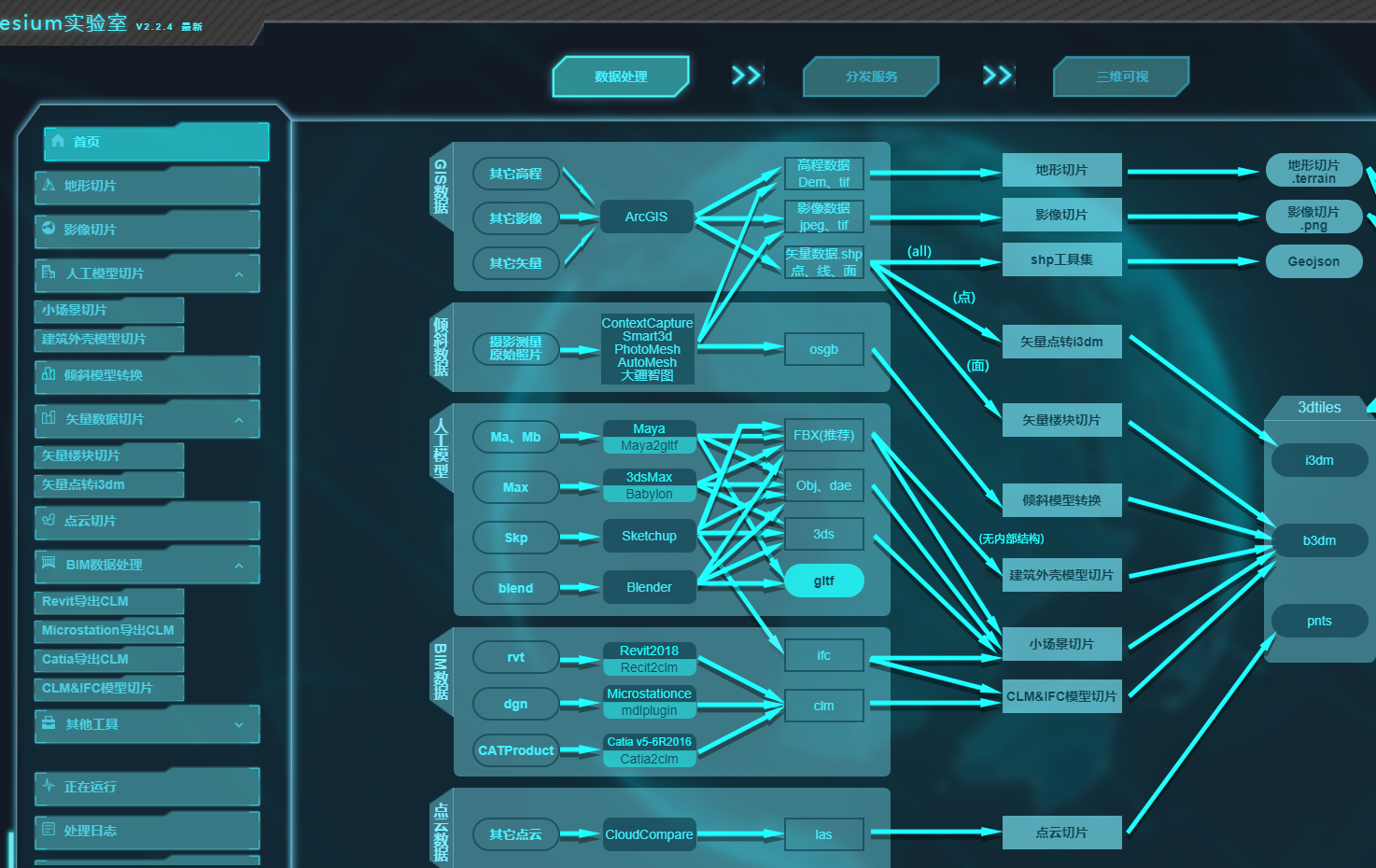Switch to the 三维可视 step tab
The width and height of the screenshot is (1376, 868).
point(1121,77)
